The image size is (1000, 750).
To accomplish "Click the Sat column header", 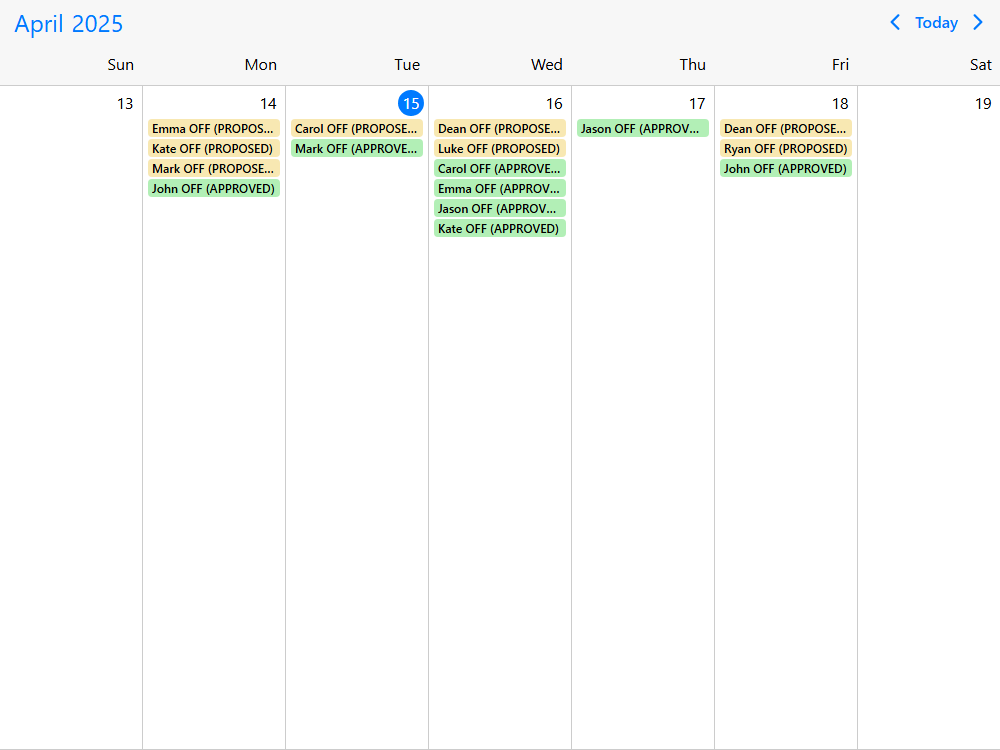I will 980,64.
